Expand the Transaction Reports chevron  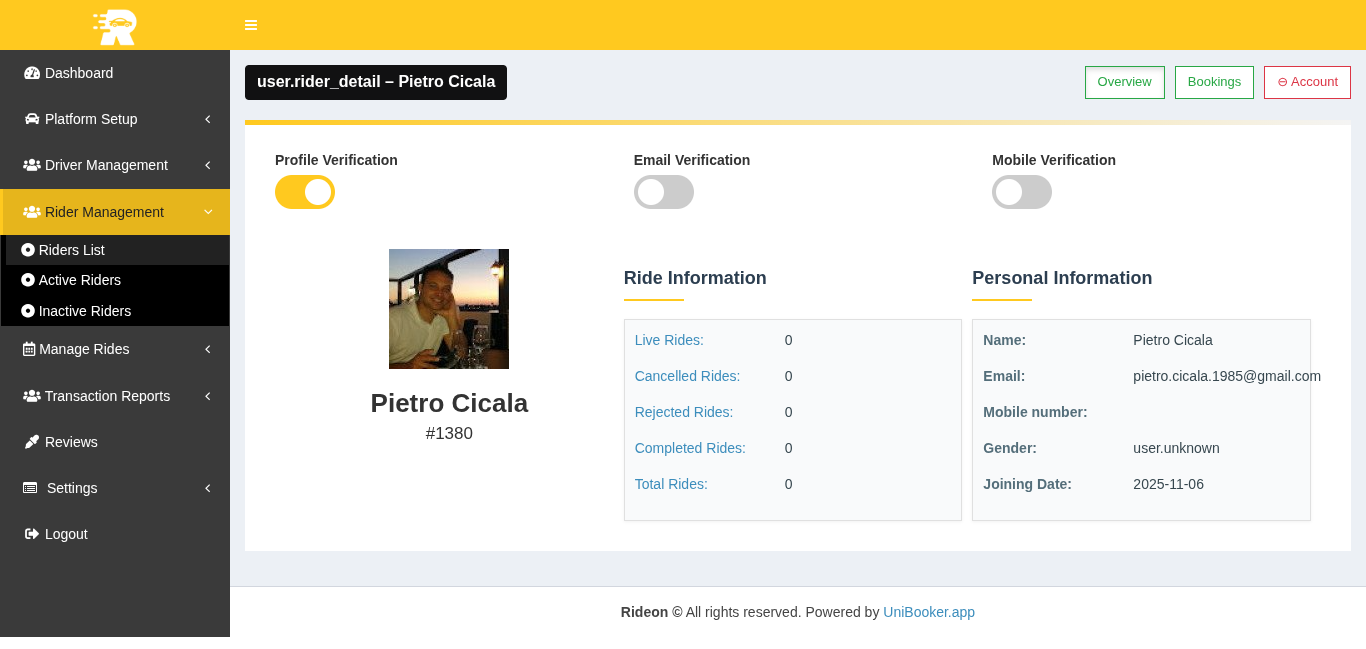(207, 396)
